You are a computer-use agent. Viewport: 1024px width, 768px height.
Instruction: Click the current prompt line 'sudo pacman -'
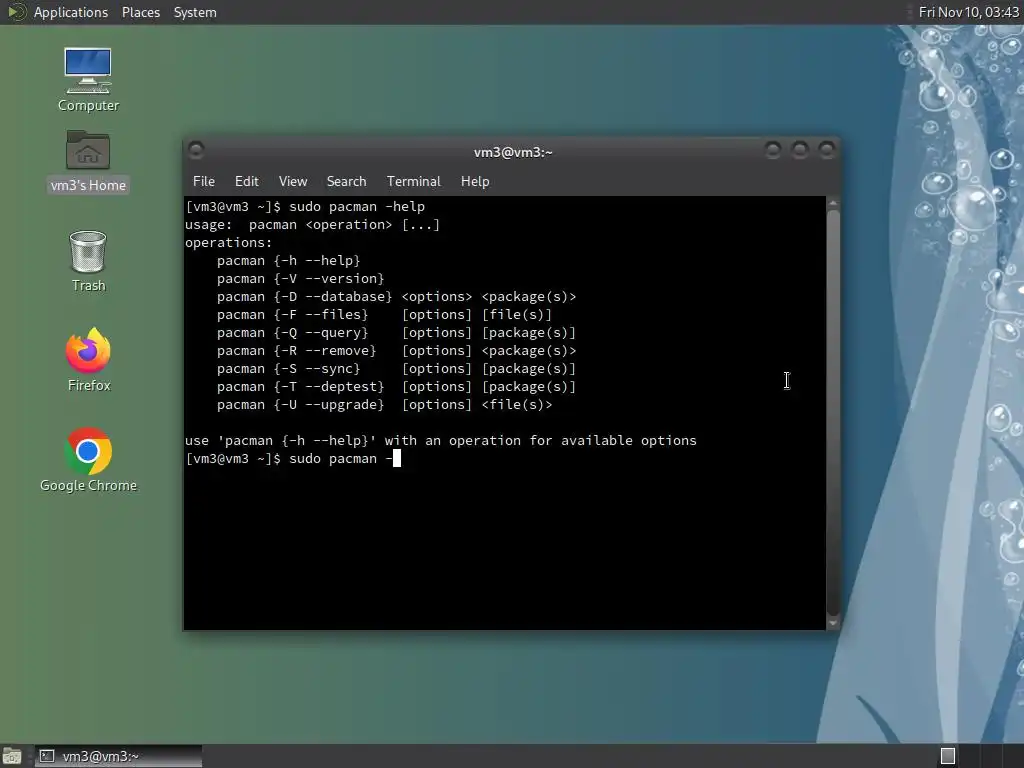coord(293,458)
